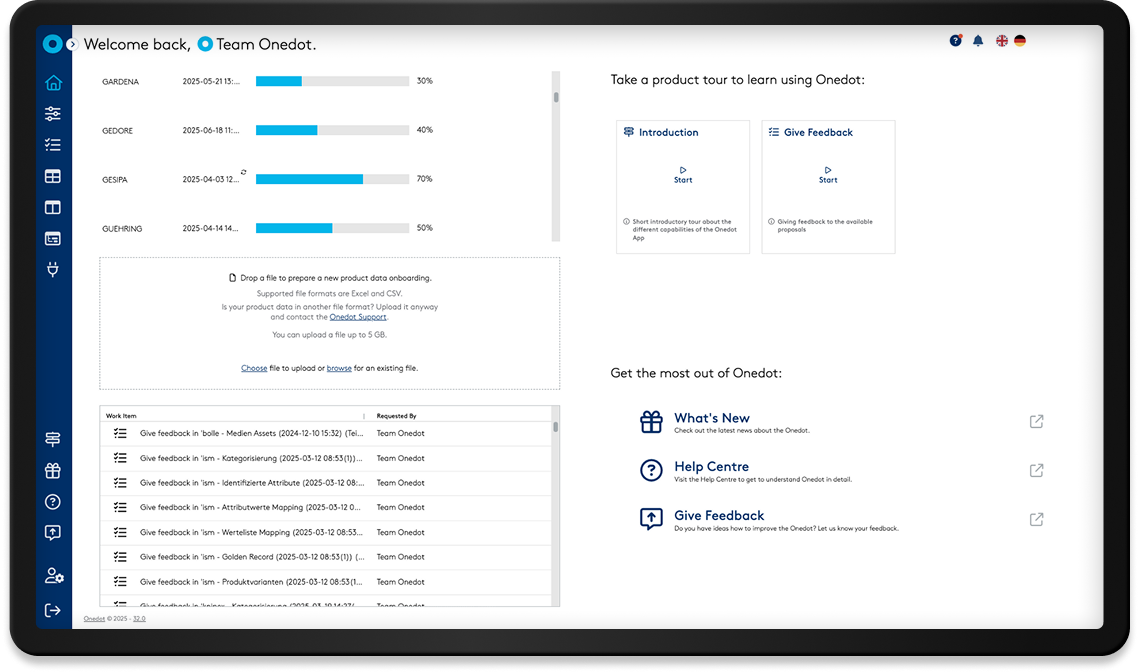The width and height of the screenshot is (1138, 672).
Task: Open work item 'ism - Golden Record'
Action: point(252,557)
